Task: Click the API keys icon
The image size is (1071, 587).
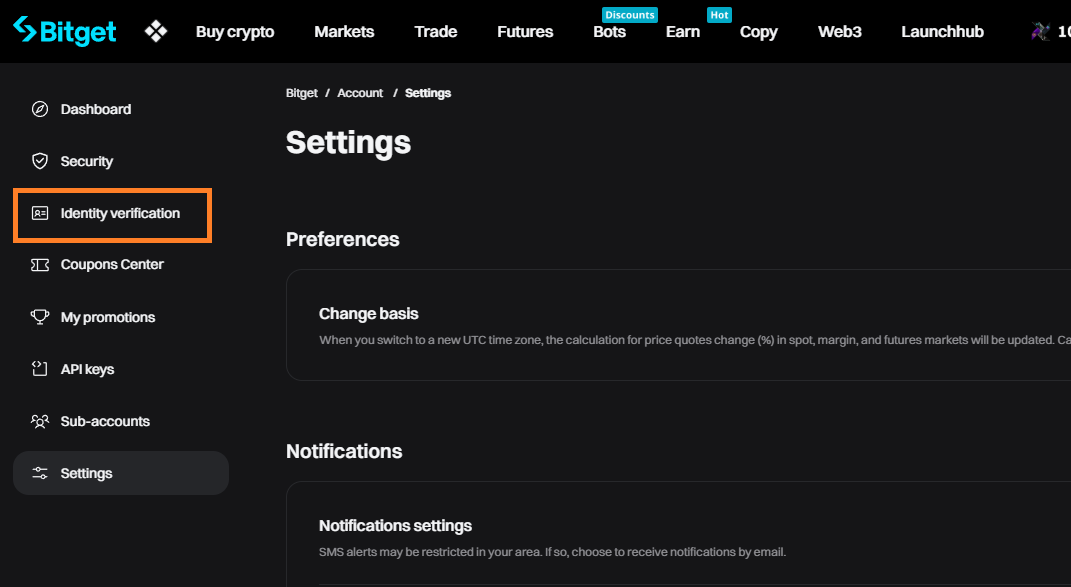Action: pyautogui.click(x=40, y=369)
